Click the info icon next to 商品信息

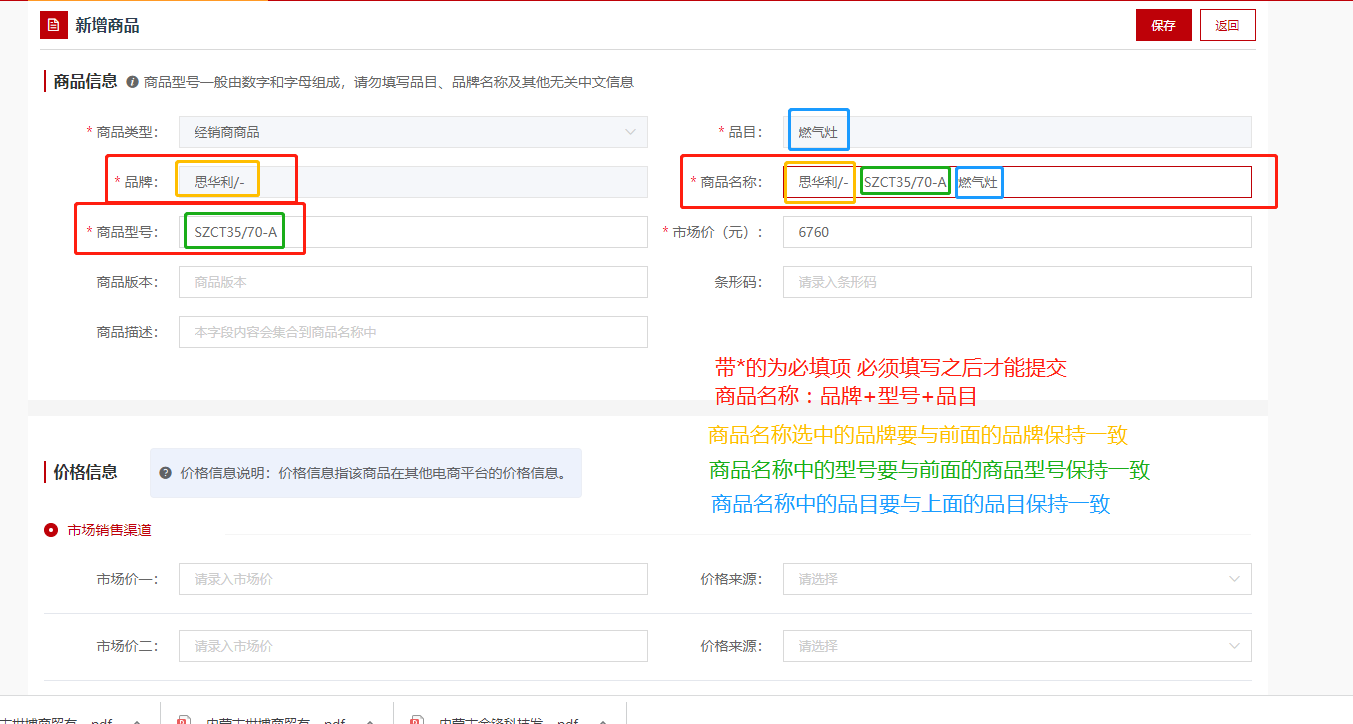point(132,82)
